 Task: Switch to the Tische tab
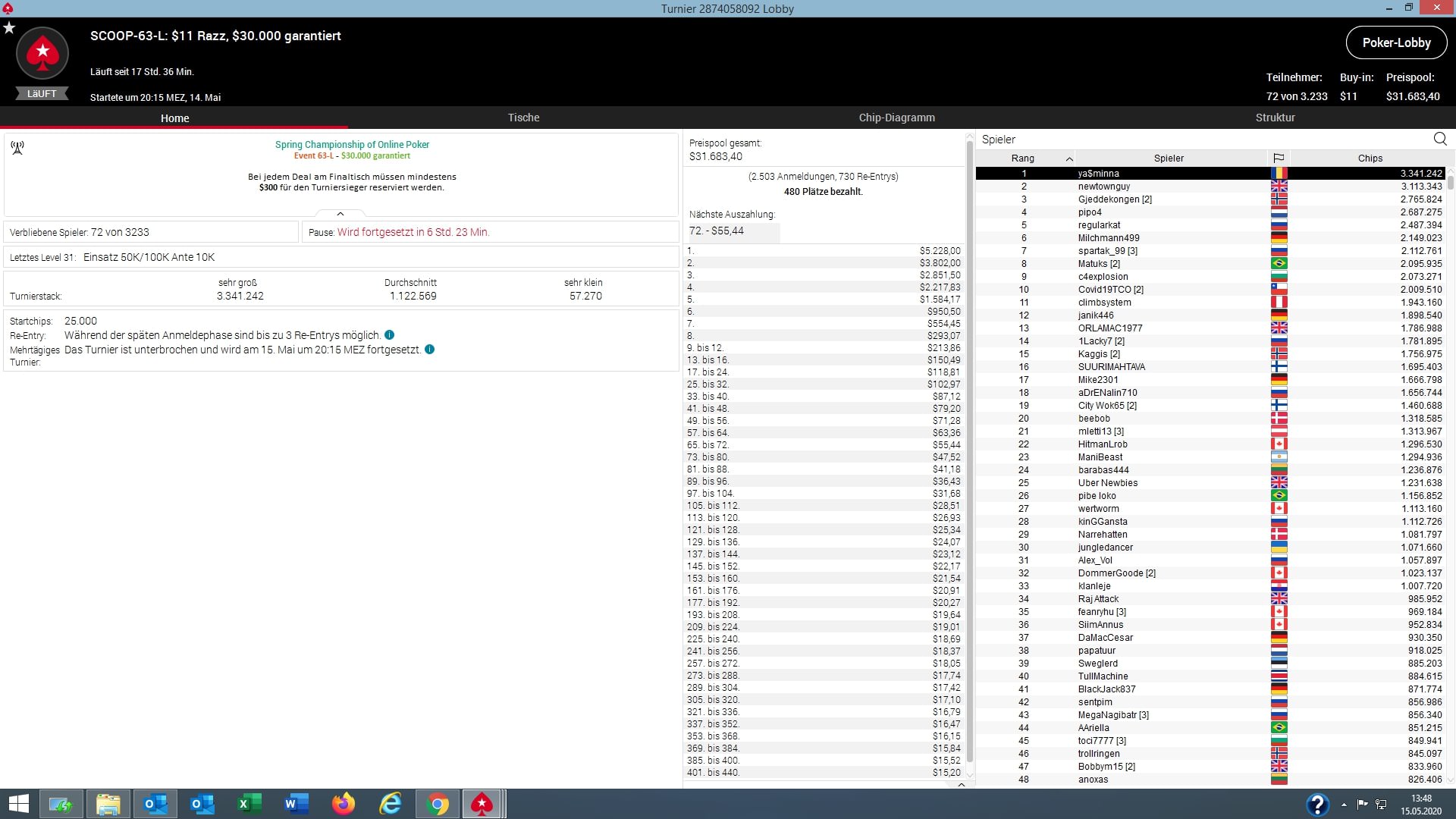point(523,118)
